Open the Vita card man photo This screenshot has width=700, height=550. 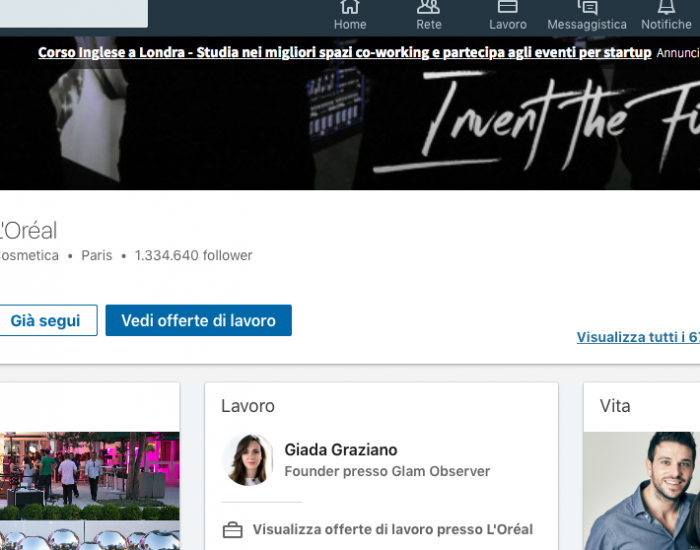[x=642, y=491]
